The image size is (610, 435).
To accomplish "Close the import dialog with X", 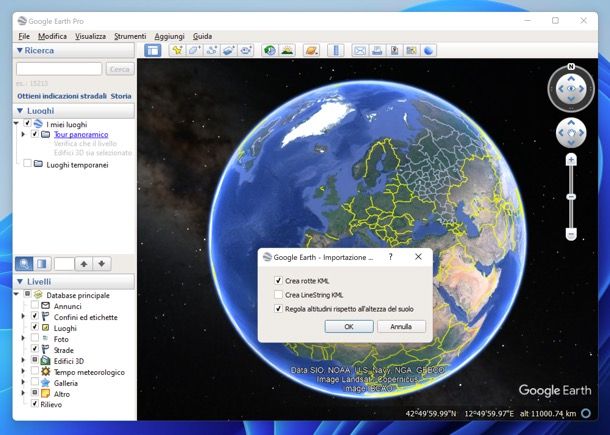I will point(418,257).
